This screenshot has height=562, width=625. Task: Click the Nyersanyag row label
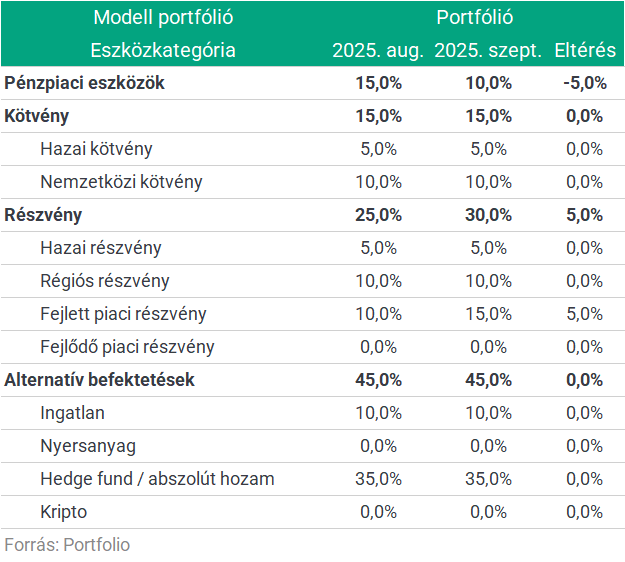pyautogui.click(x=88, y=446)
